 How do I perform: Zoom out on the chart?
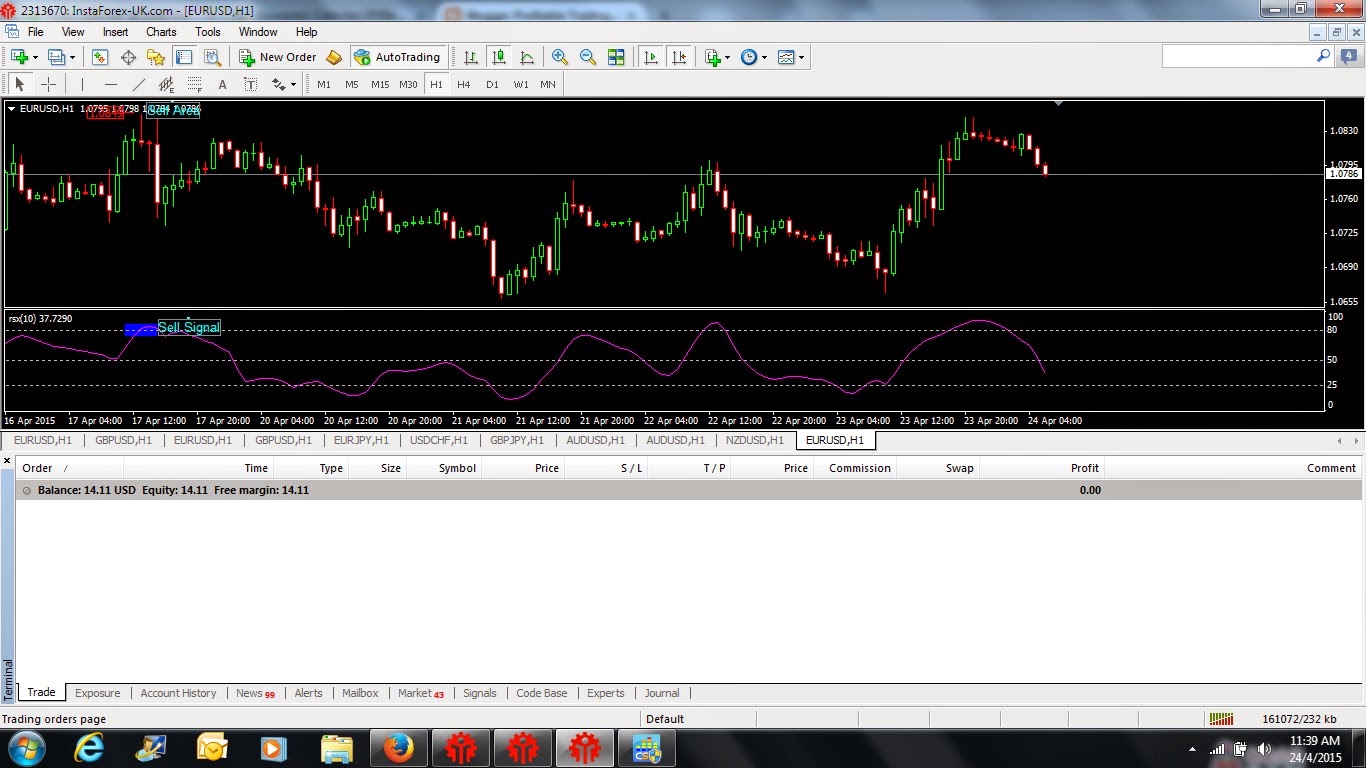click(x=588, y=57)
